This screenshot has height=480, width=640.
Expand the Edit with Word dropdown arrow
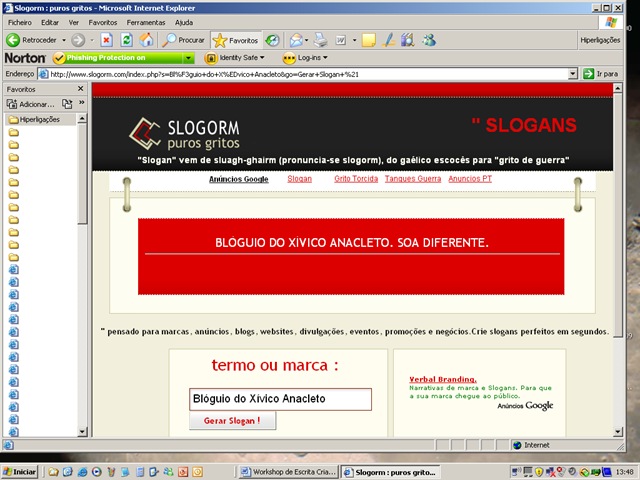(354, 40)
